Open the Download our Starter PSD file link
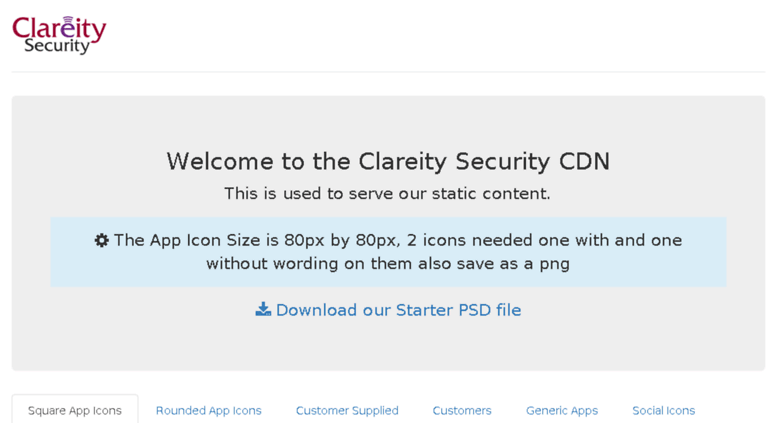777x423 pixels. click(x=388, y=310)
